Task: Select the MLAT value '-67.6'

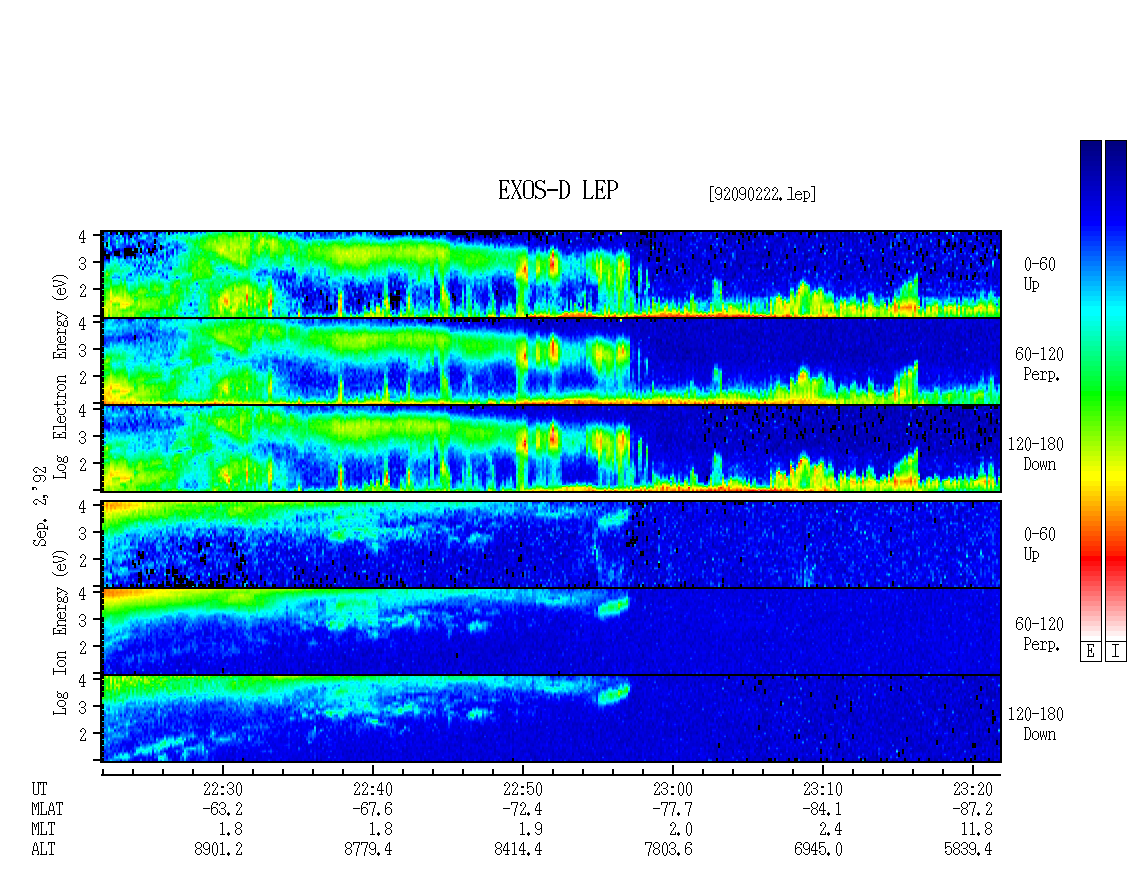Action: tap(373, 809)
